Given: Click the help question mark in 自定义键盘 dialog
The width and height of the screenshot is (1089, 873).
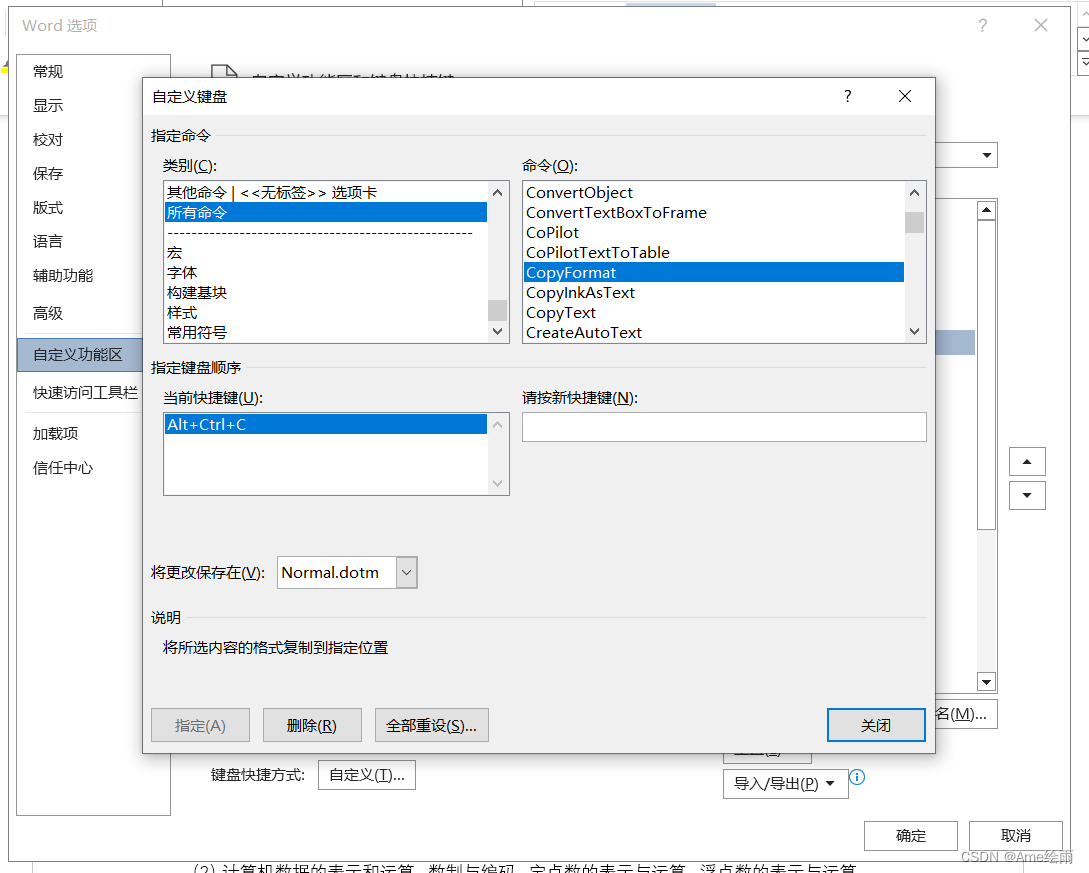Looking at the screenshot, I should click(x=847, y=96).
